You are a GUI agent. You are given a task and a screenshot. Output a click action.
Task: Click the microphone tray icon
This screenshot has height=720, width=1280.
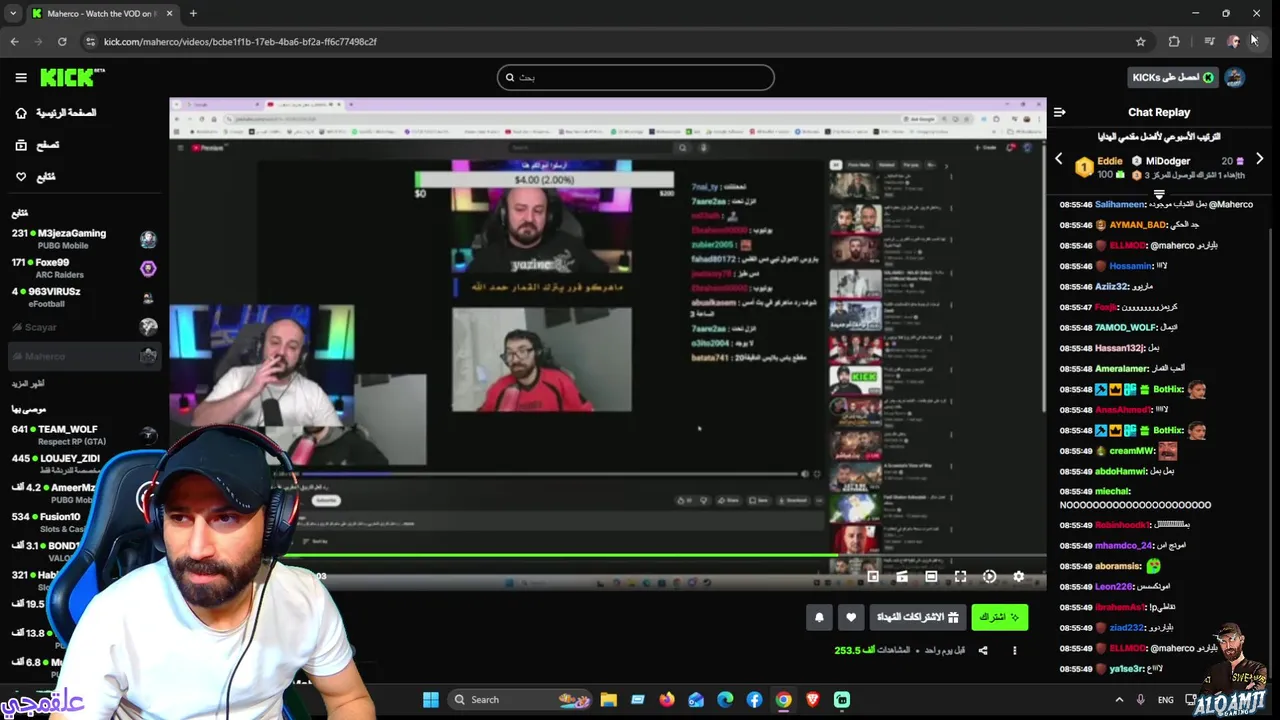coord(1140,699)
